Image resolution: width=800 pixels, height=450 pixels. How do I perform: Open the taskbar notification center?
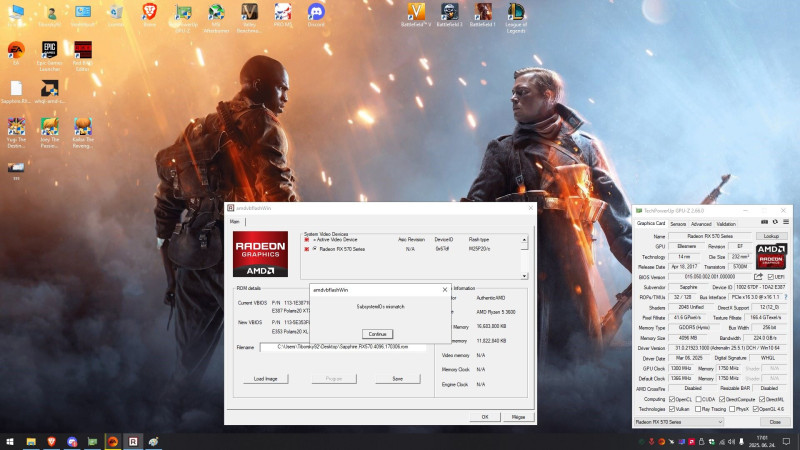(x=786, y=441)
